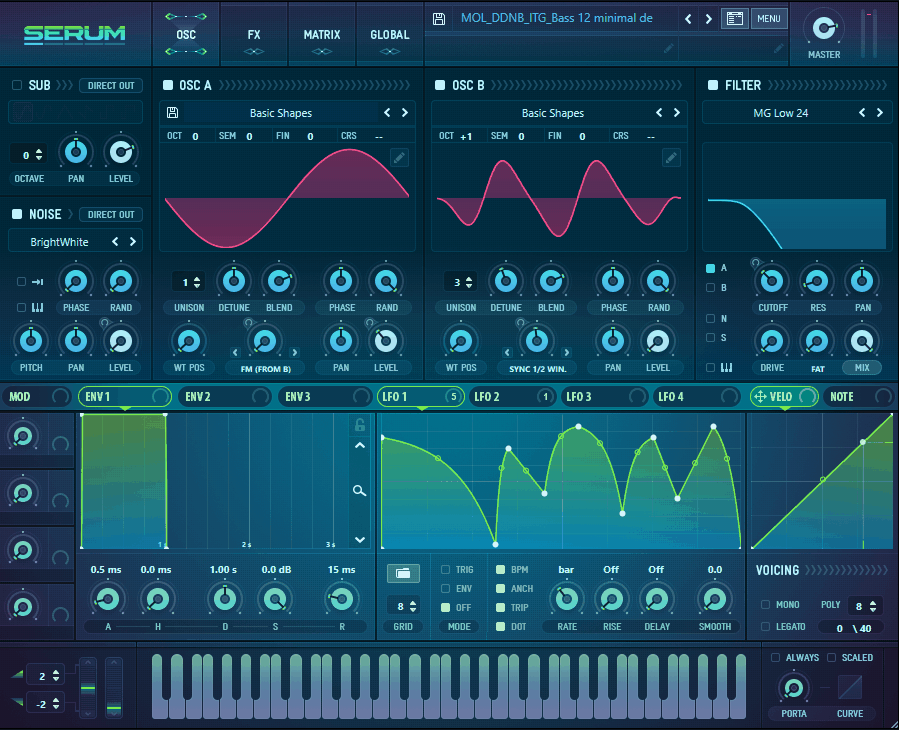
Task: Adjust OSC B unison voices stepper
Action: 469,282
